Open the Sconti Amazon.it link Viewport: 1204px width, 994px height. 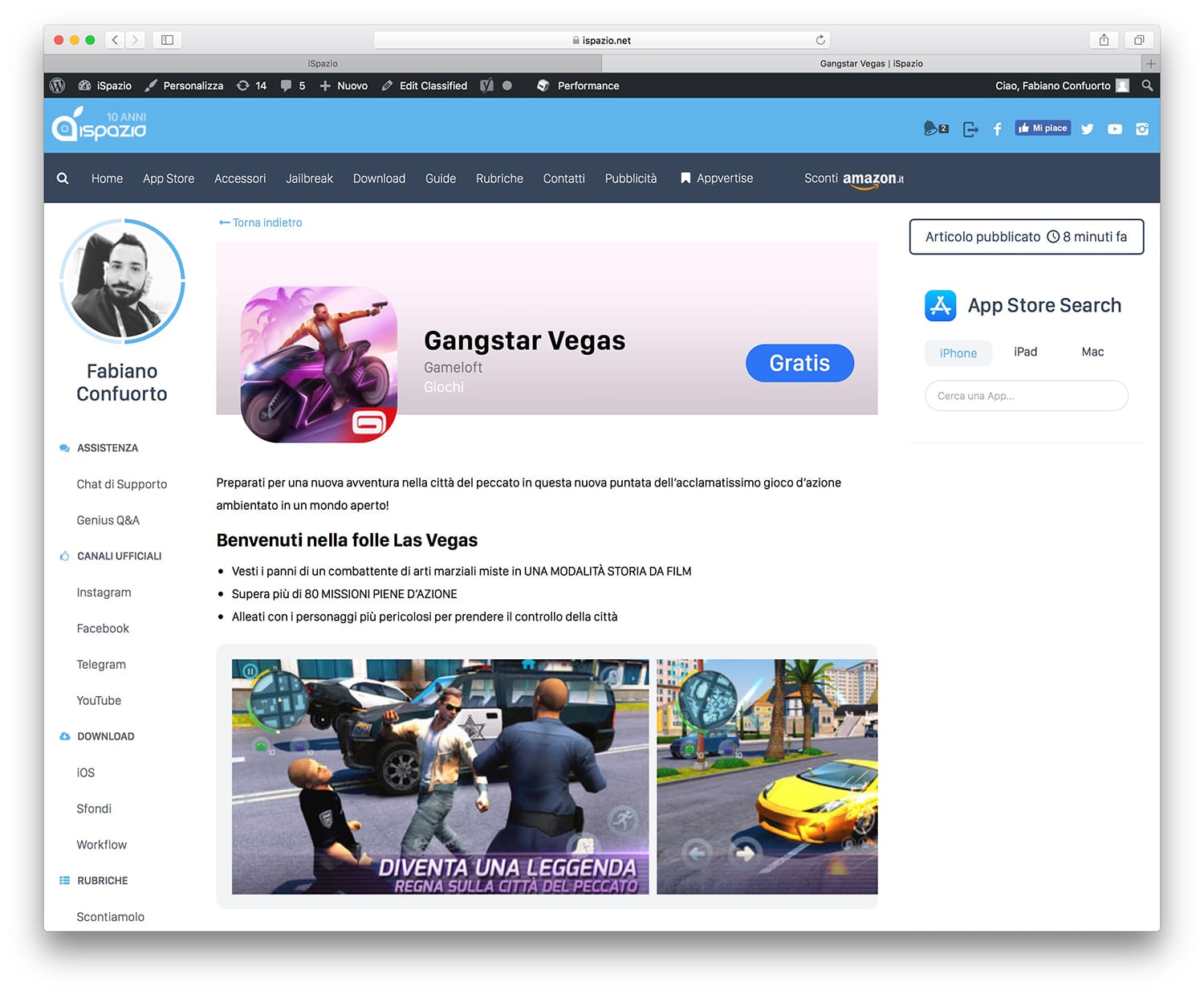tap(854, 179)
